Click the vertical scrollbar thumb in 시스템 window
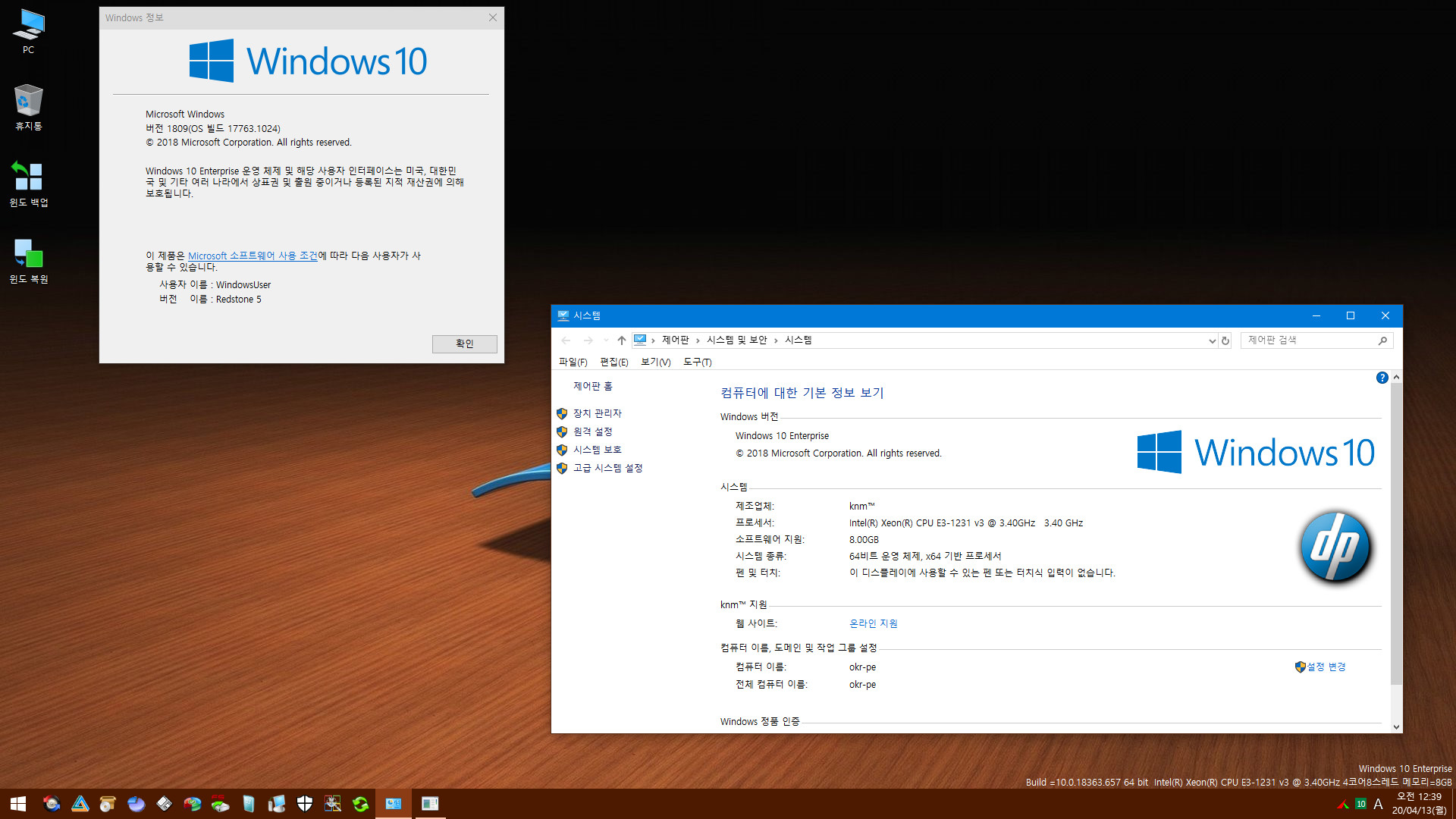The width and height of the screenshot is (1456, 819). (x=1396, y=533)
